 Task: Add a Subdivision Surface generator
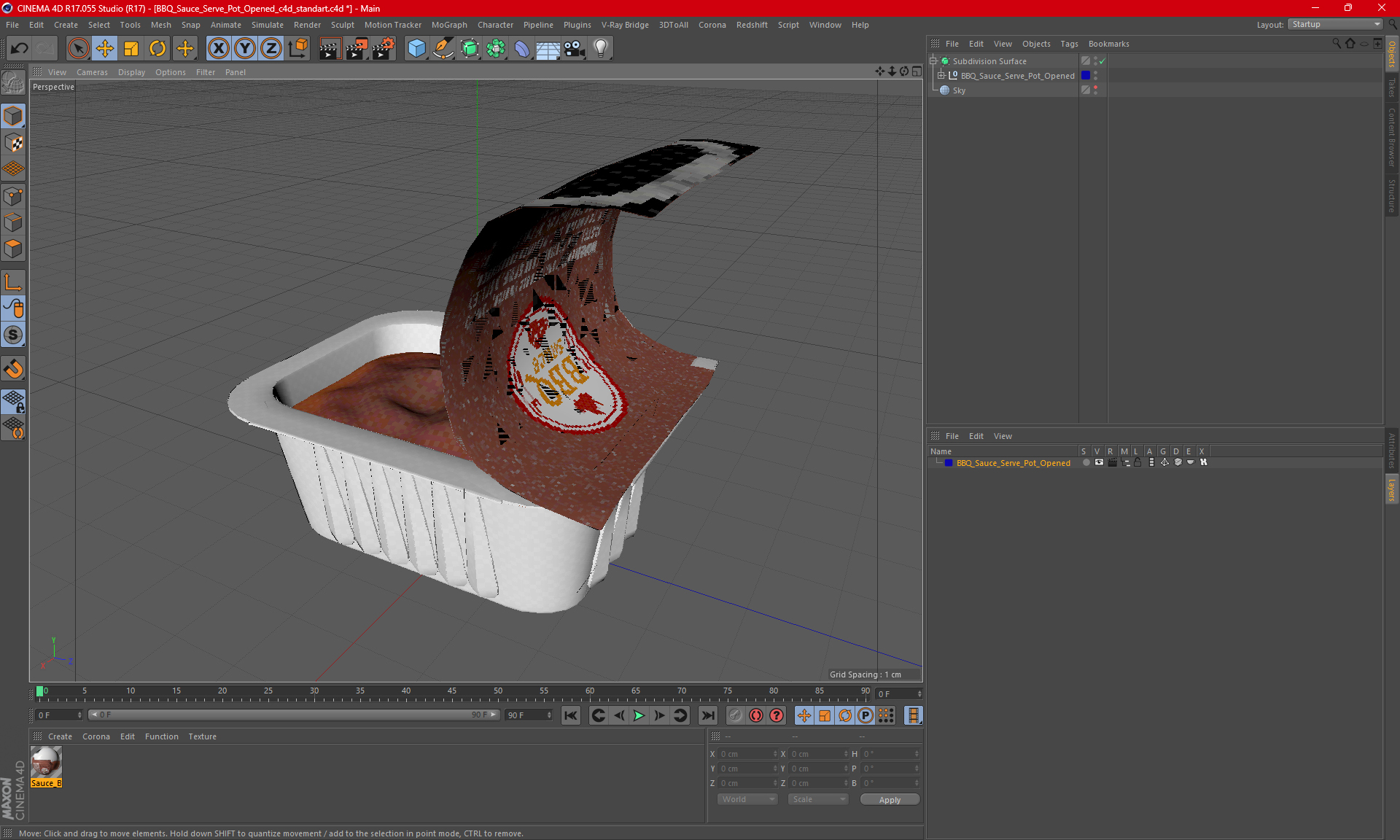[470, 48]
